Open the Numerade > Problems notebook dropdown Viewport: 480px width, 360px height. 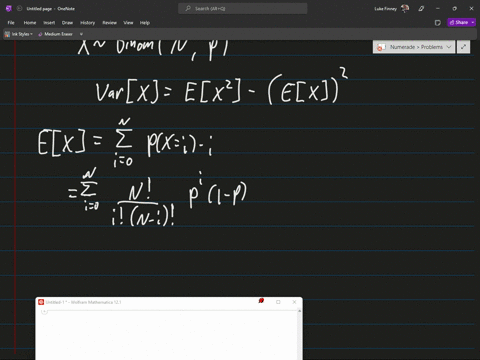click(x=414, y=47)
